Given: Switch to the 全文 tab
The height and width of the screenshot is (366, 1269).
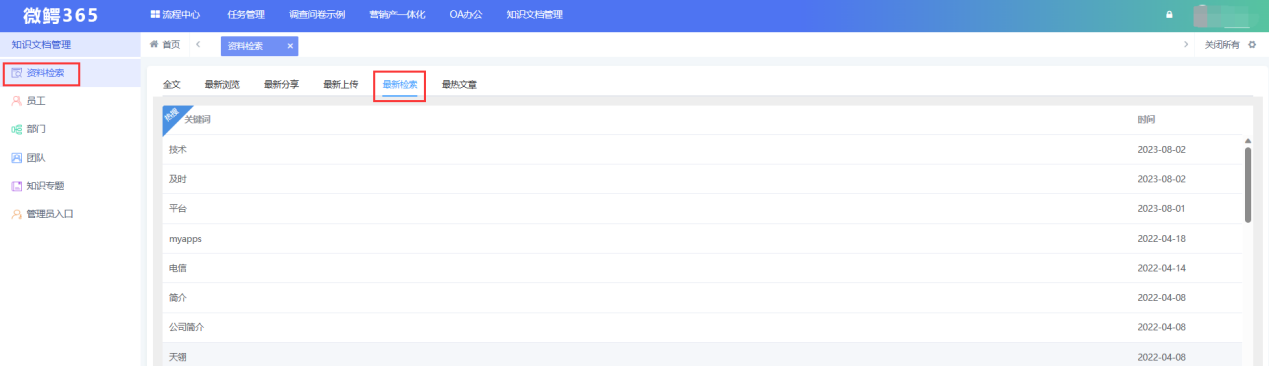Looking at the screenshot, I should (x=172, y=85).
